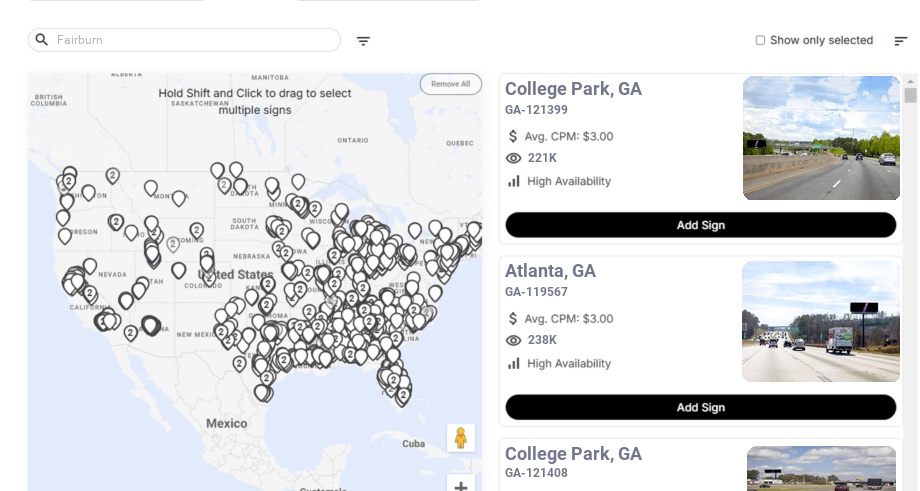Viewport: 920px width, 491px height.
Task: Click the Fairburn search input field
Action: pyautogui.click(x=190, y=40)
